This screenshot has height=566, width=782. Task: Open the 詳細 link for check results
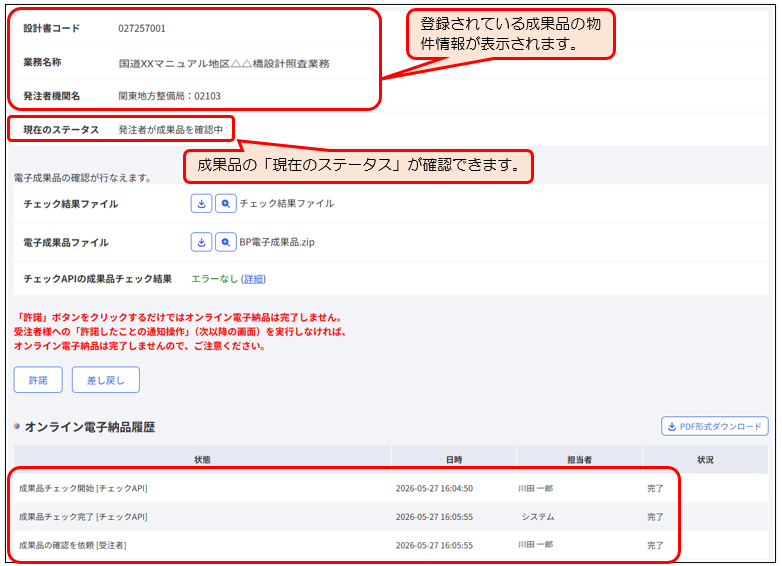click(253, 279)
